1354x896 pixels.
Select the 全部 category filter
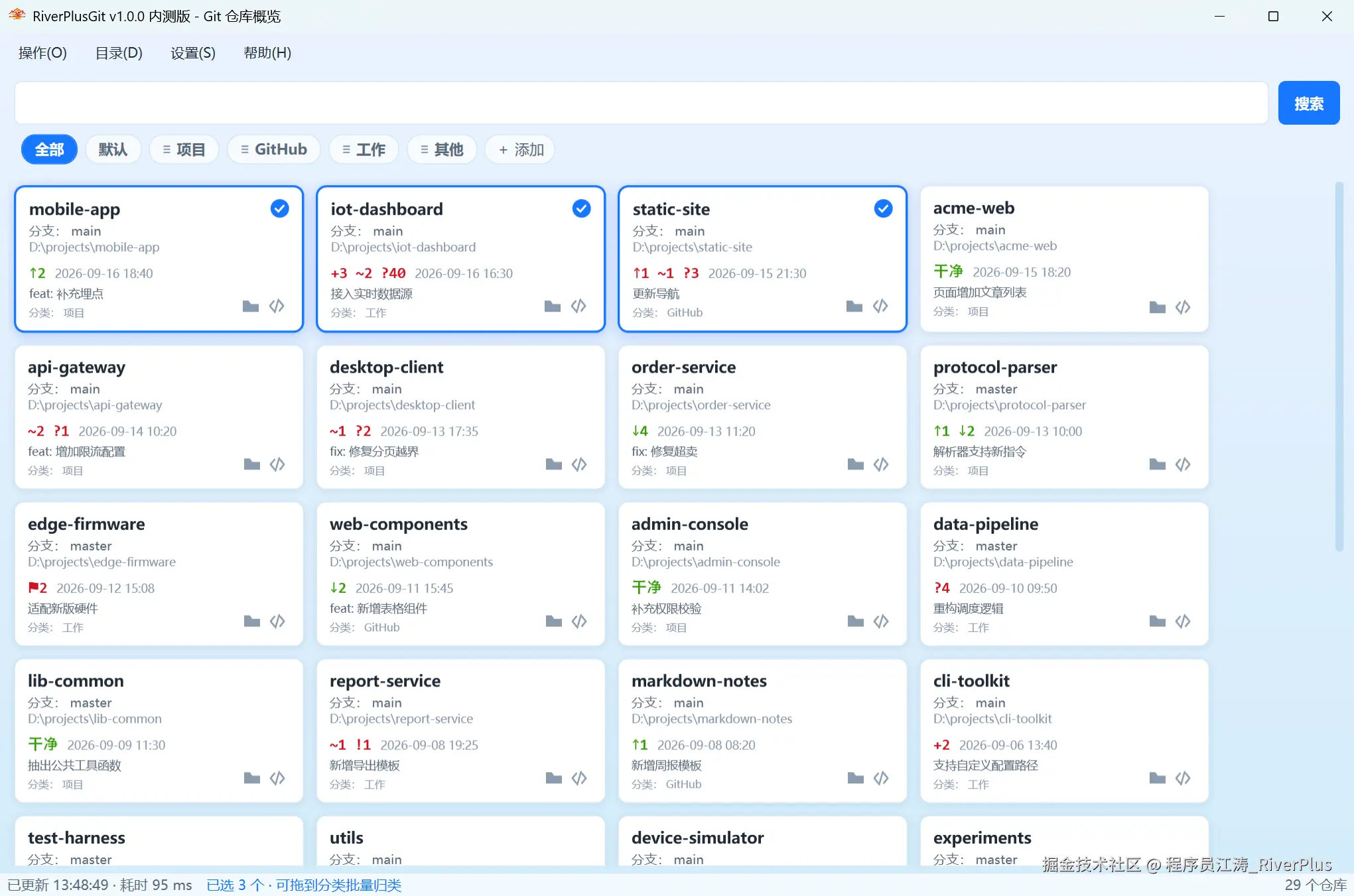[x=49, y=150]
